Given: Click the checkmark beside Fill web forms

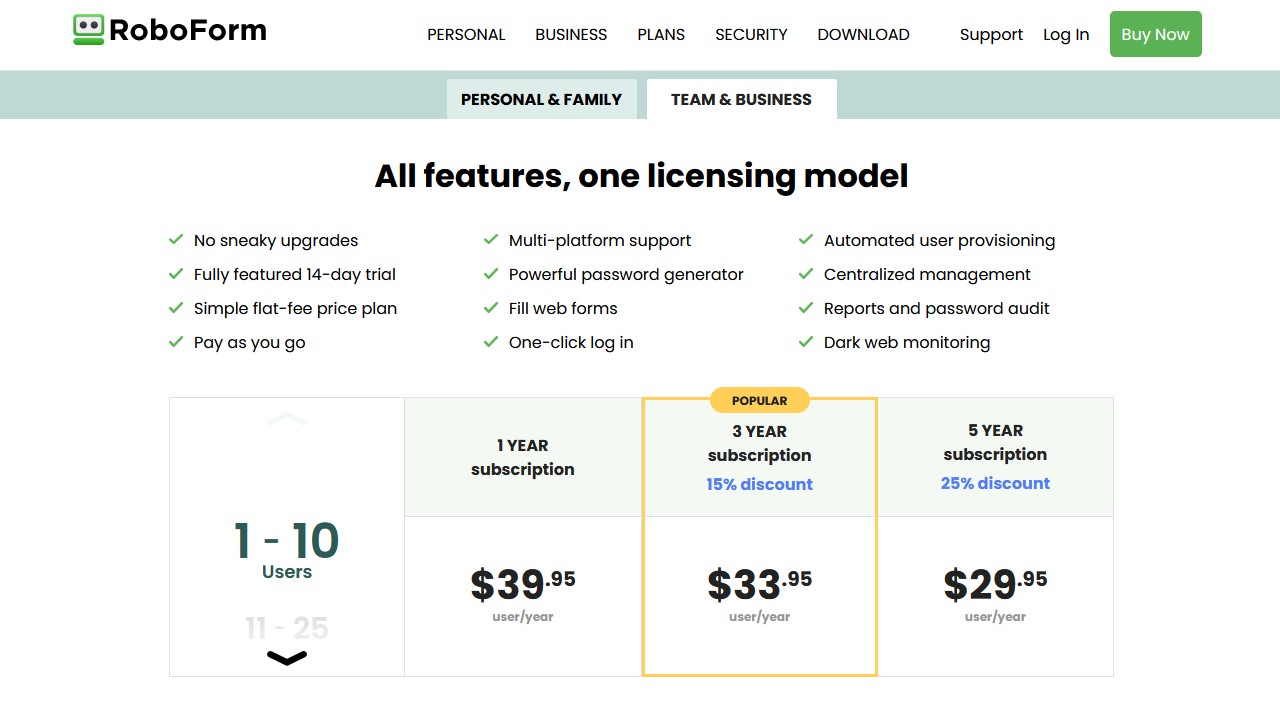Looking at the screenshot, I should (490, 308).
